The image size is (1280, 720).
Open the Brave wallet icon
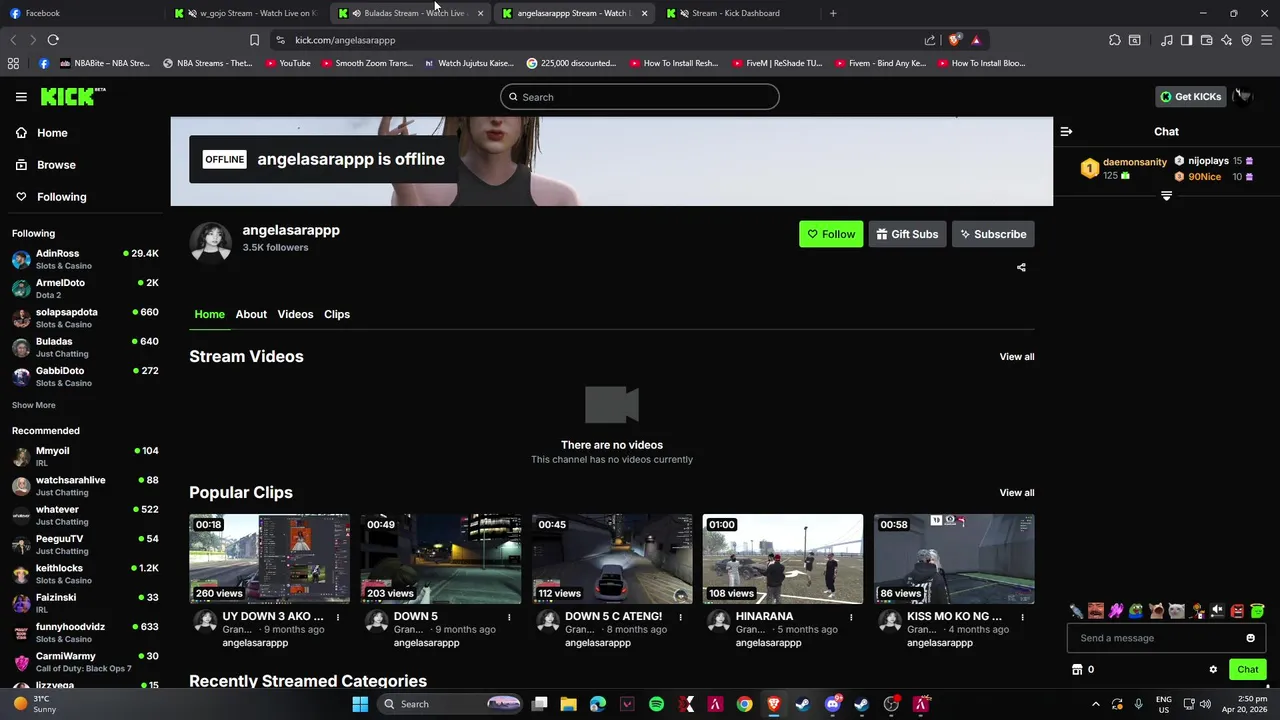pos(1206,40)
